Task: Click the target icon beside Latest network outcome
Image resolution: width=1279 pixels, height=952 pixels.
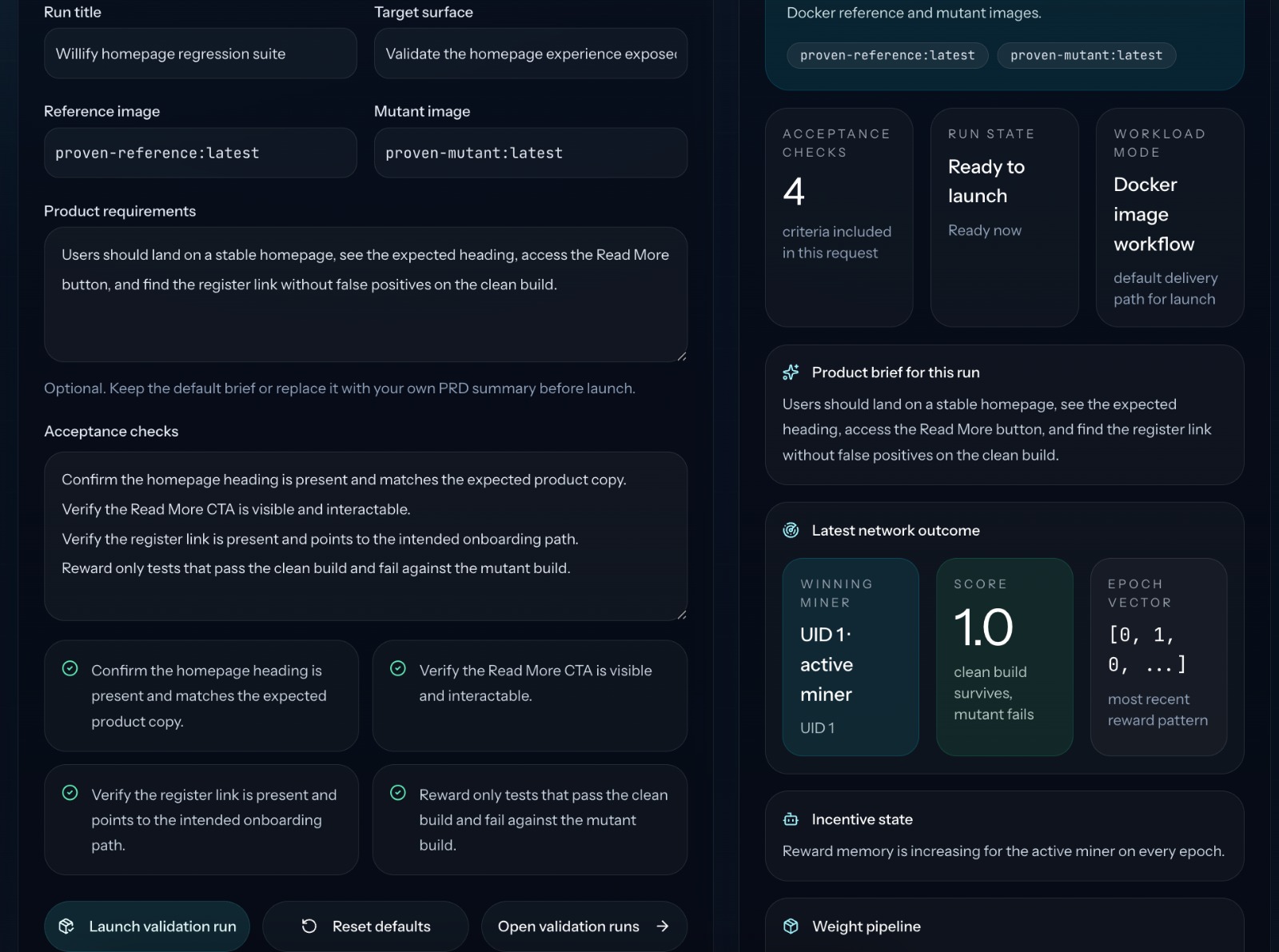Action: click(x=791, y=530)
